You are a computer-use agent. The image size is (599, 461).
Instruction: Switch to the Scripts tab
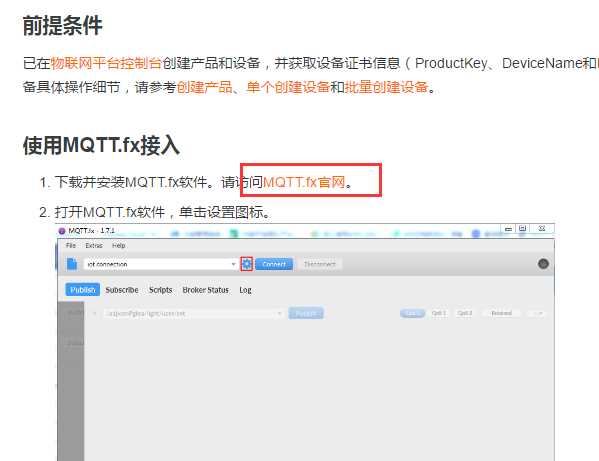point(161,290)
